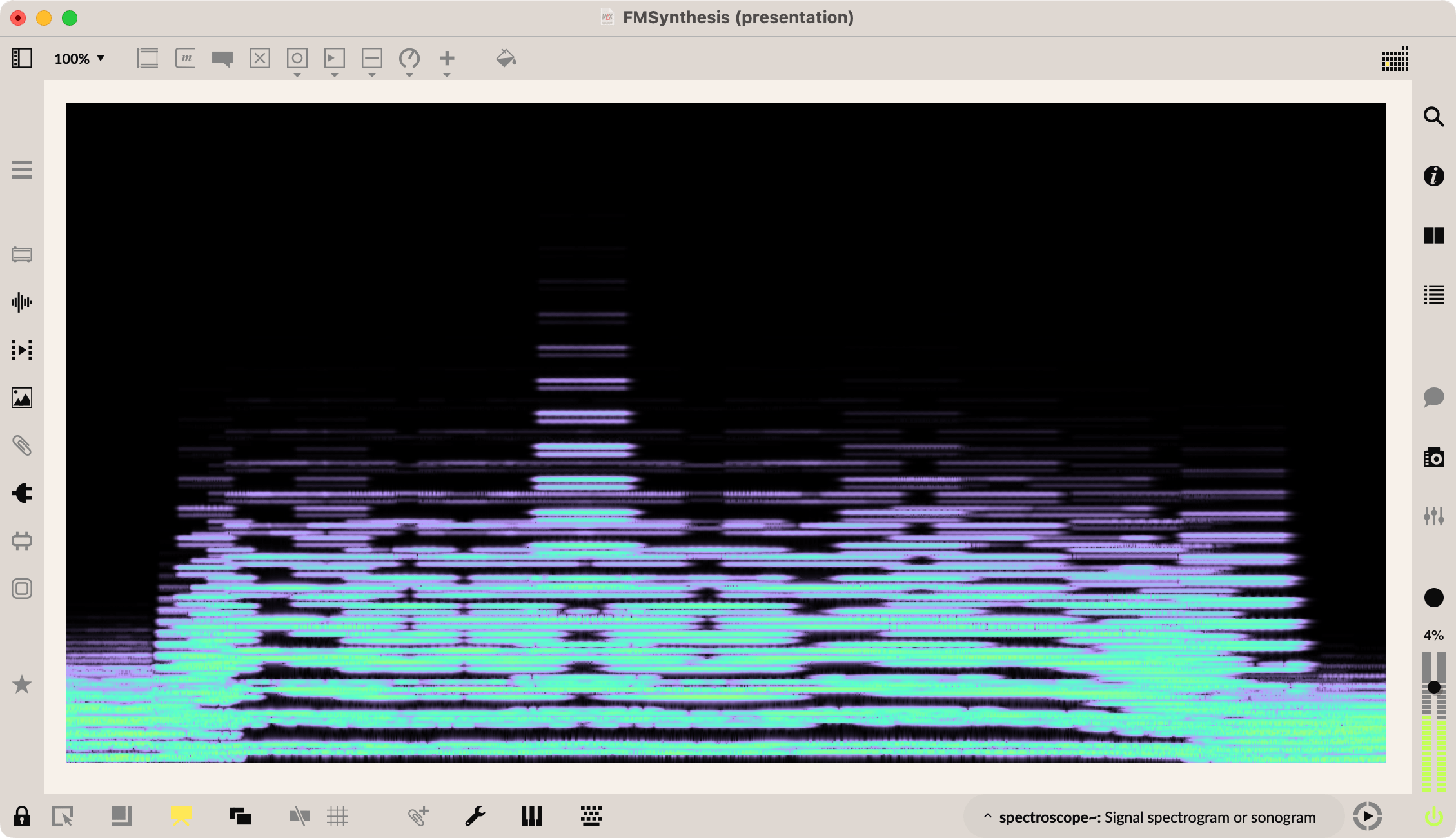1456x838 pixels.
Task: Expand spectroscope~ clue bar chevron
Action: tap(987, 817)
